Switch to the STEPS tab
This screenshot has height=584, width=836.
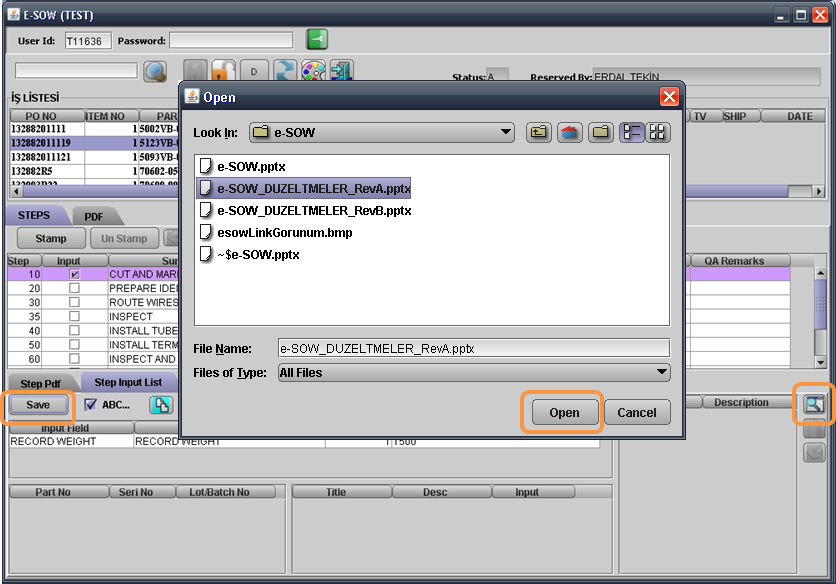pyautogui.click(x=34, y=215)
